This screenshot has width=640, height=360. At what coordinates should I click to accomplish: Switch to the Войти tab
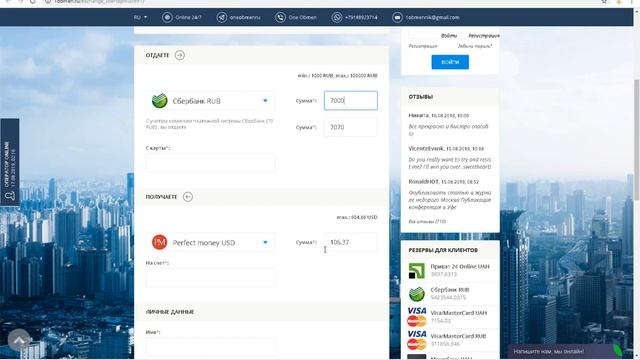click(x=449, y=36)
